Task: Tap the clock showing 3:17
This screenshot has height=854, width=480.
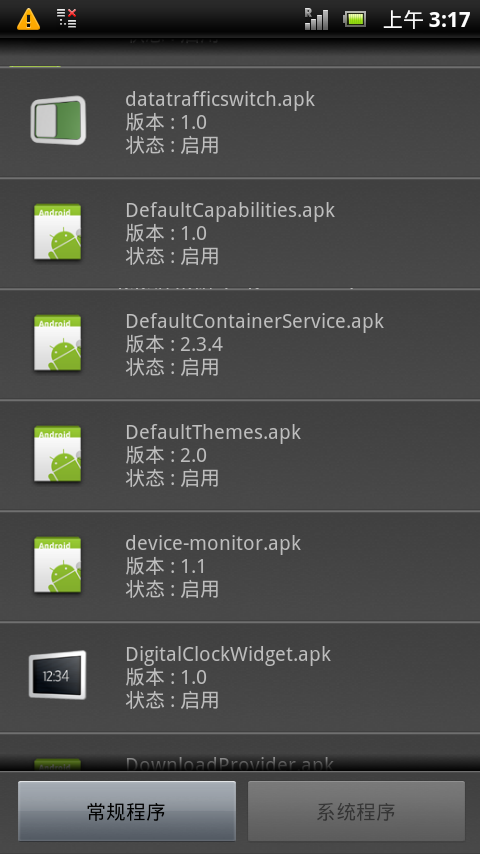Action: coord(449,20)
